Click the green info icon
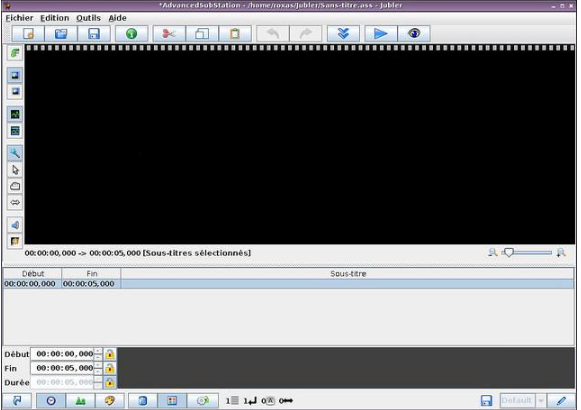581x410 pixels. click(132, 34)
